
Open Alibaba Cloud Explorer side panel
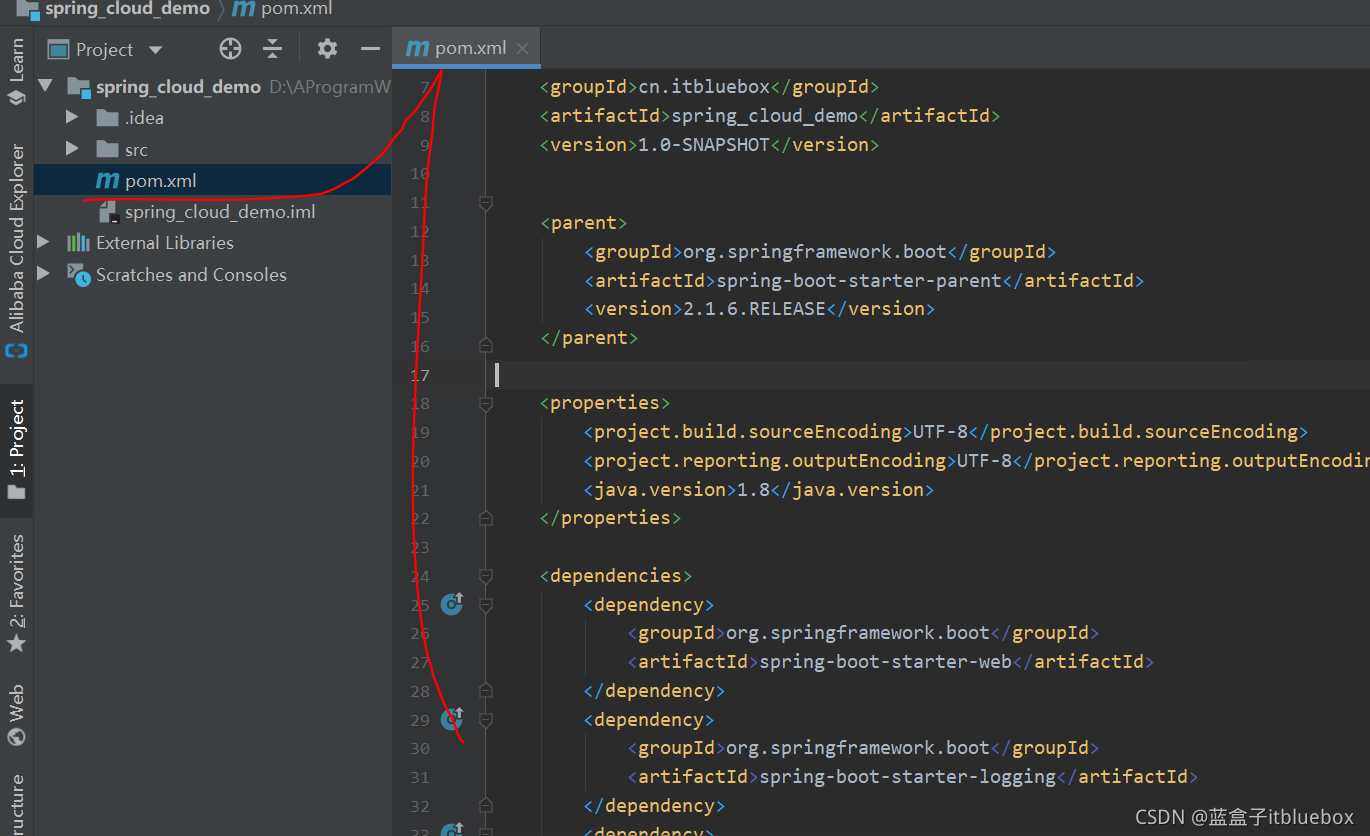click(x=16, y=250)
